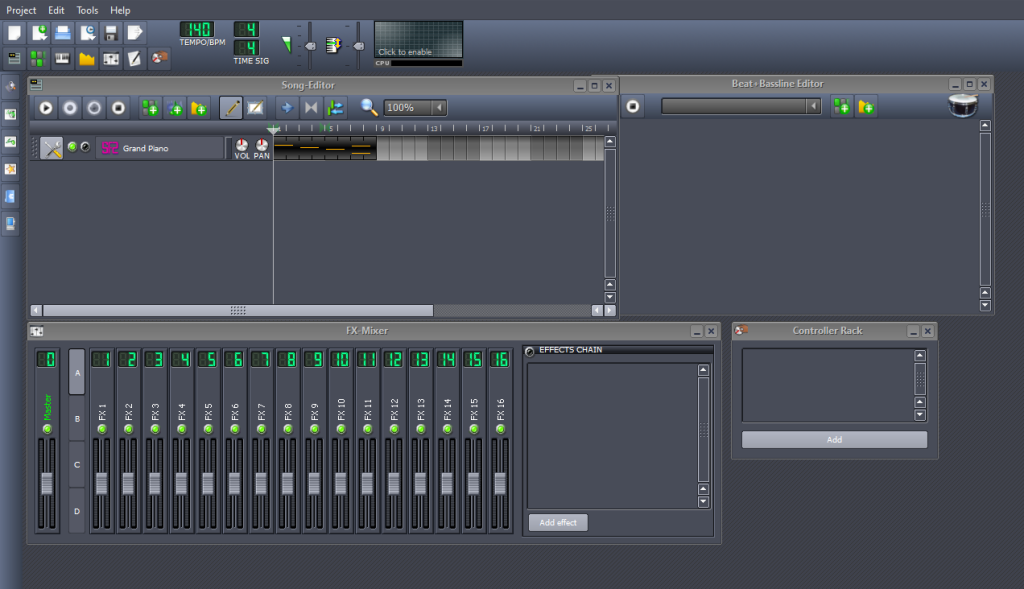The width and height of the screenshot is (1024, 589).
Task: Click the Play button in Song-Editor
Action: tap(46, 107)
